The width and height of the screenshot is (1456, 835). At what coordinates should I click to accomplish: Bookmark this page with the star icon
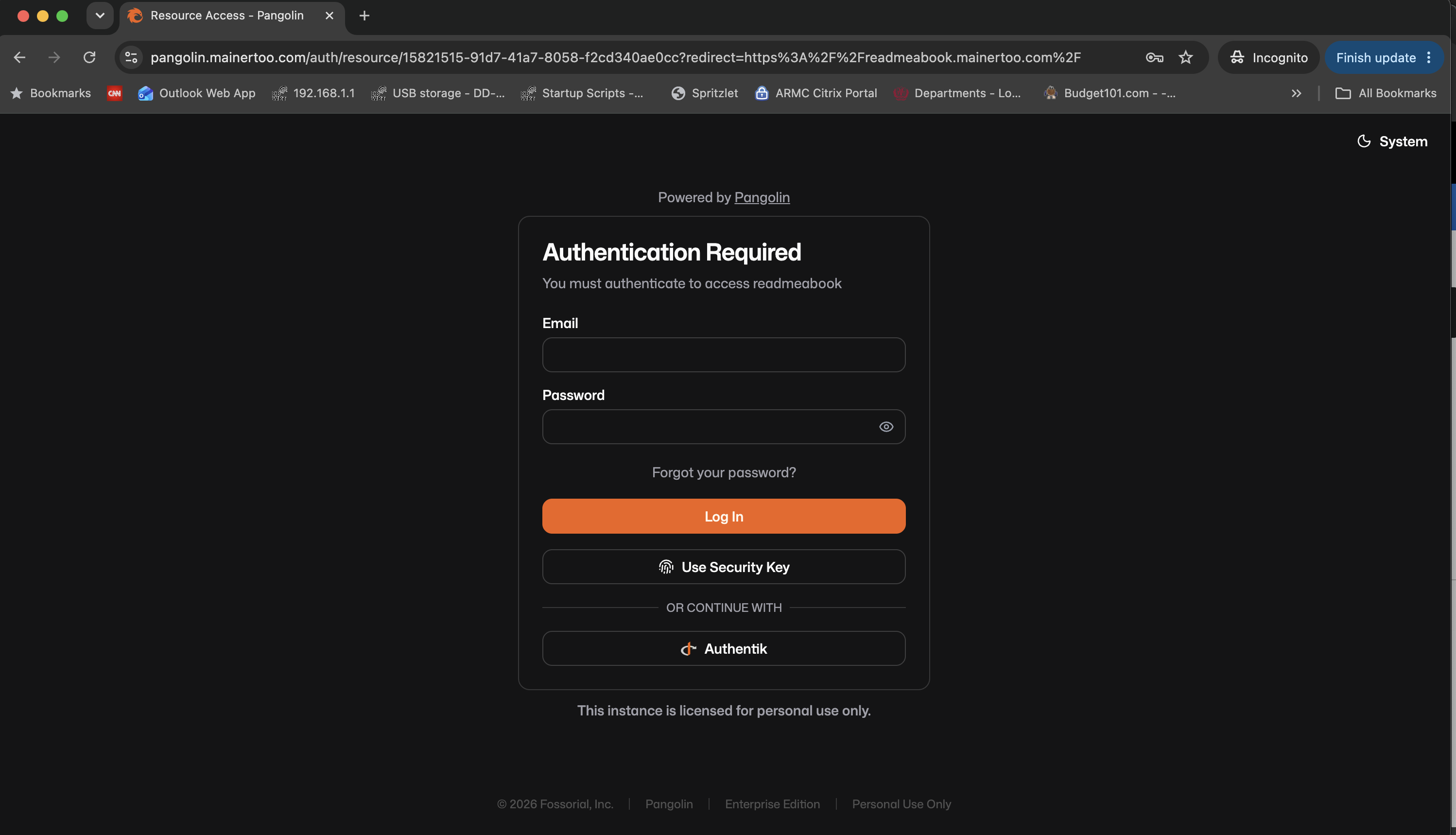click(x=1185, y=57)
